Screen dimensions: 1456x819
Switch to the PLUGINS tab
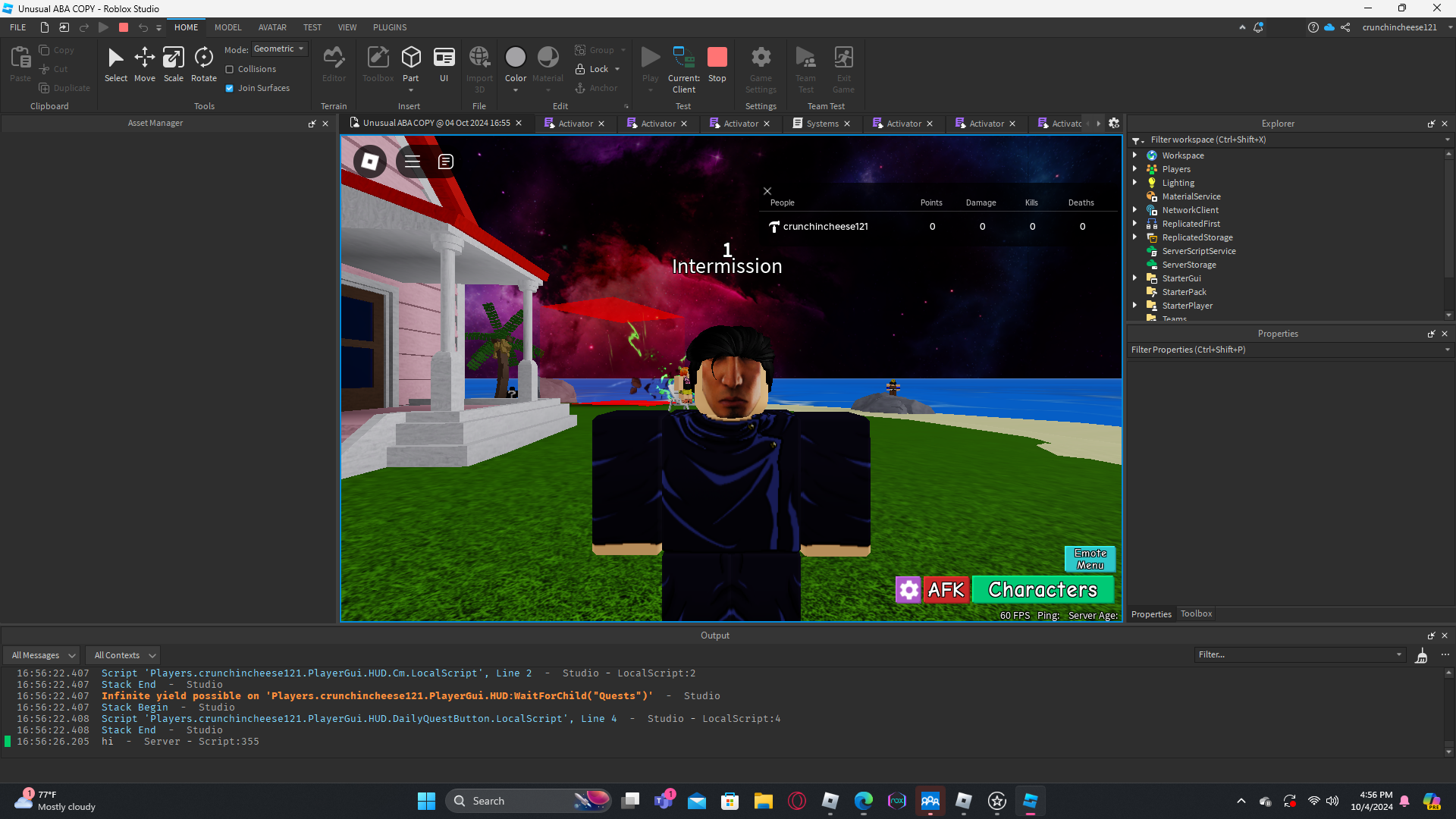(390, 27)
